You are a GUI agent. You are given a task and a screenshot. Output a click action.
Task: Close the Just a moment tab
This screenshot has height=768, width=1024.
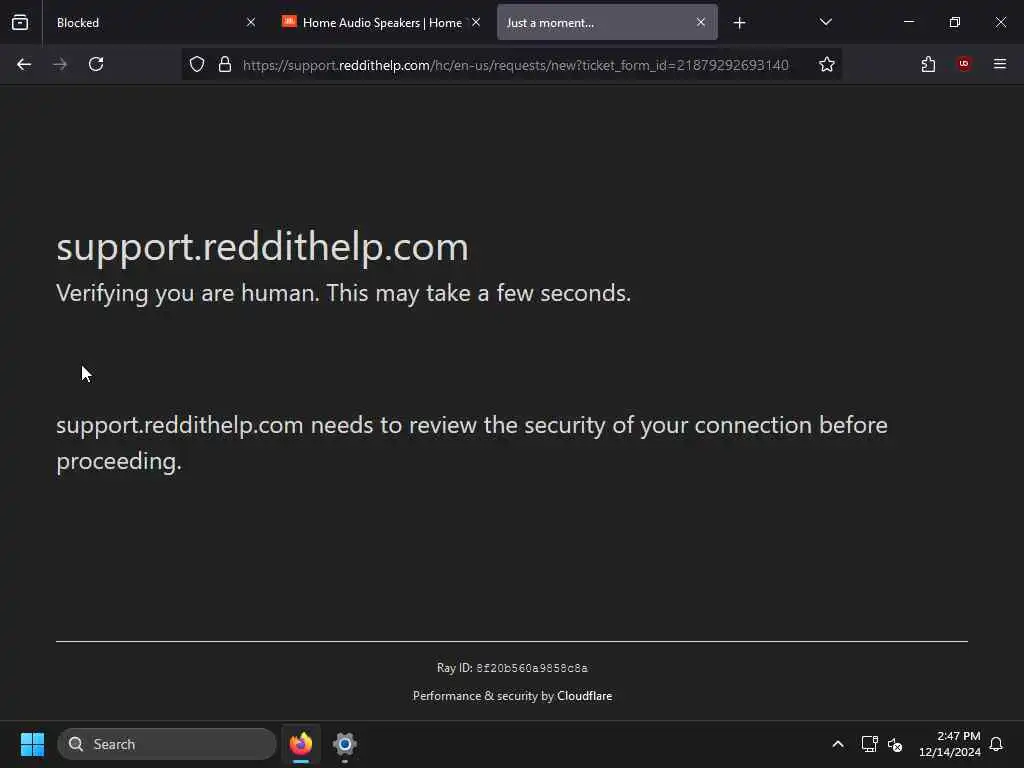tap(701, 22)
